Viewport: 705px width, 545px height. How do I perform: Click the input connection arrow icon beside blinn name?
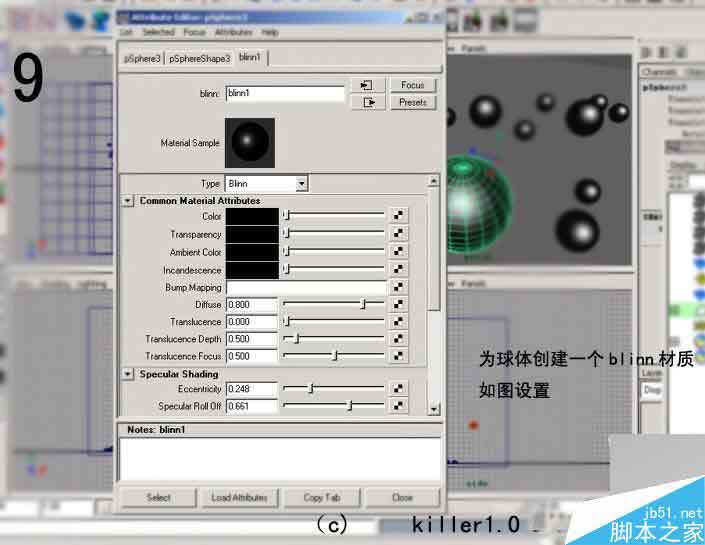point(367,85)
